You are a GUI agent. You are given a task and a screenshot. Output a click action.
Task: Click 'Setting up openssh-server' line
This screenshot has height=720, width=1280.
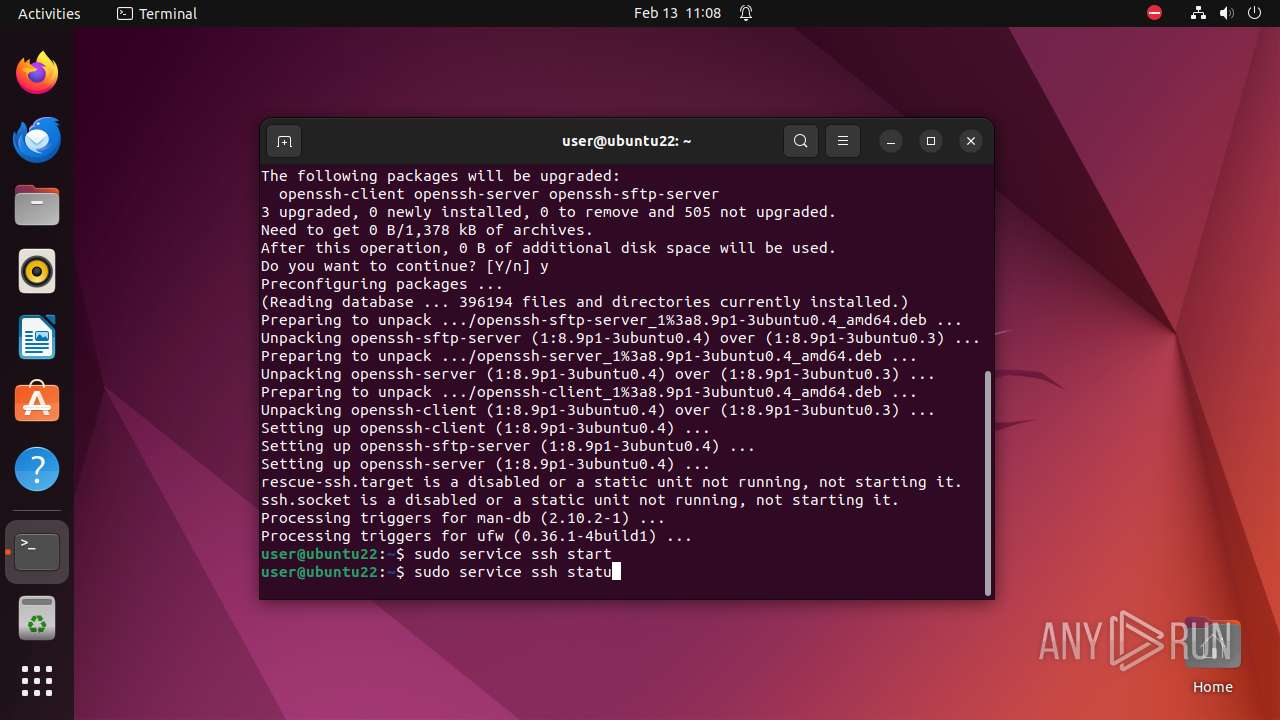tap(486, 464)
